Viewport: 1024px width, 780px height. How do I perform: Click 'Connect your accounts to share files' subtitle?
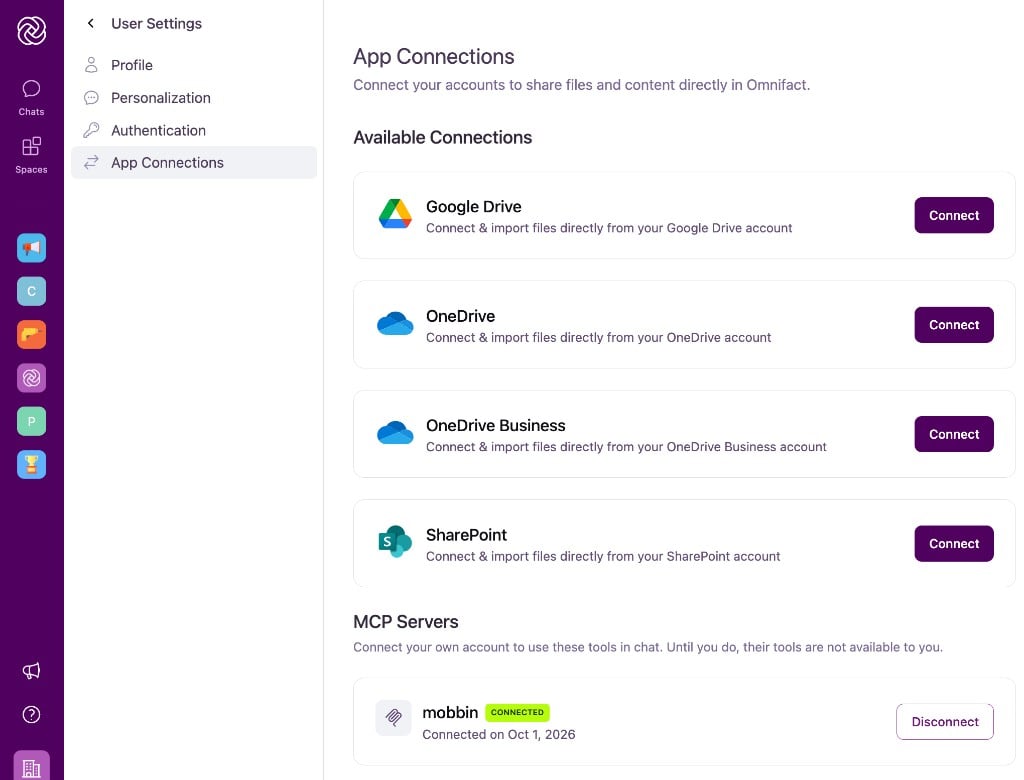click(x=581, y=85)
